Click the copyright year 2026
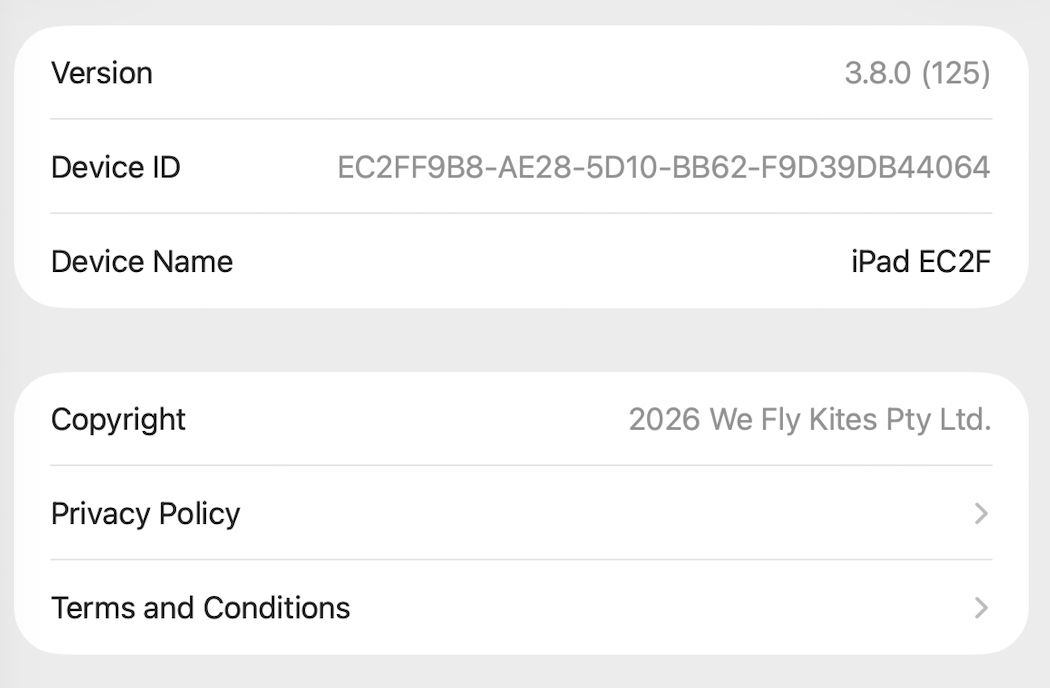The height and width of the screenshot is (688, 1050). (x=664, y=419)
